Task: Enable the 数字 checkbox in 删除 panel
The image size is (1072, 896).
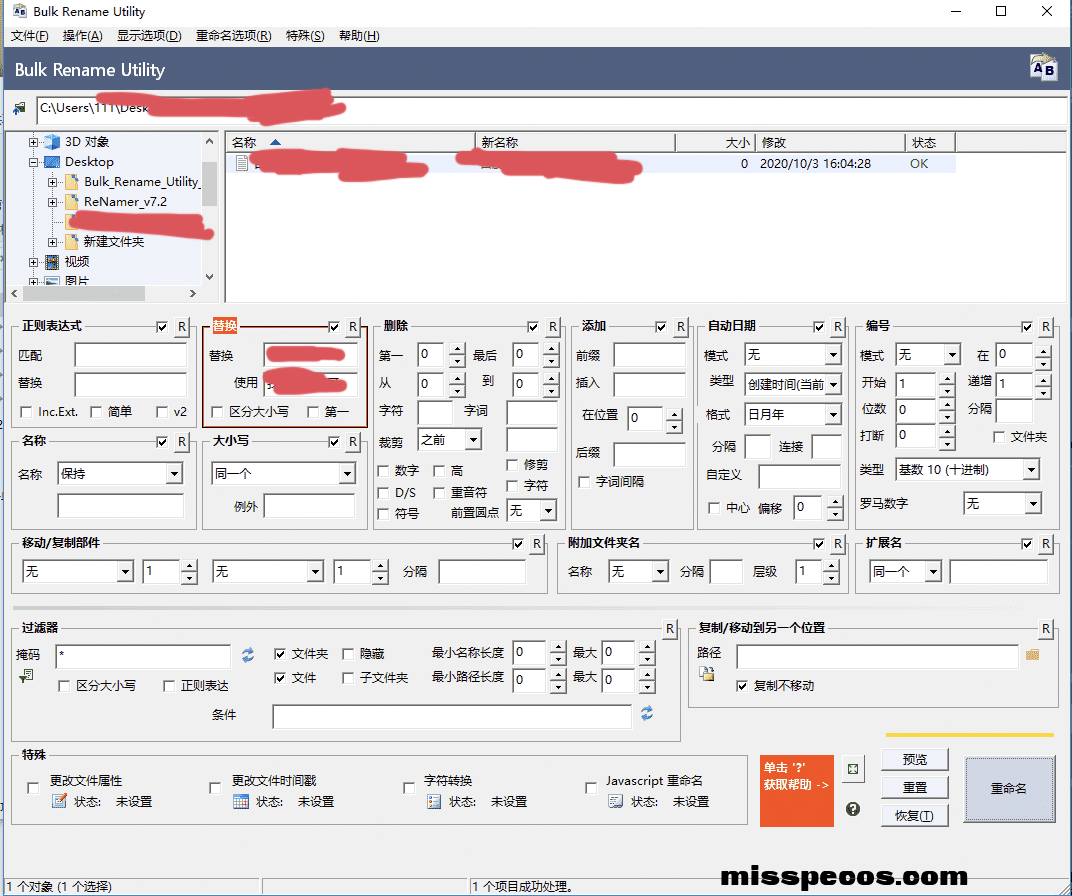Action: (384, 471)
